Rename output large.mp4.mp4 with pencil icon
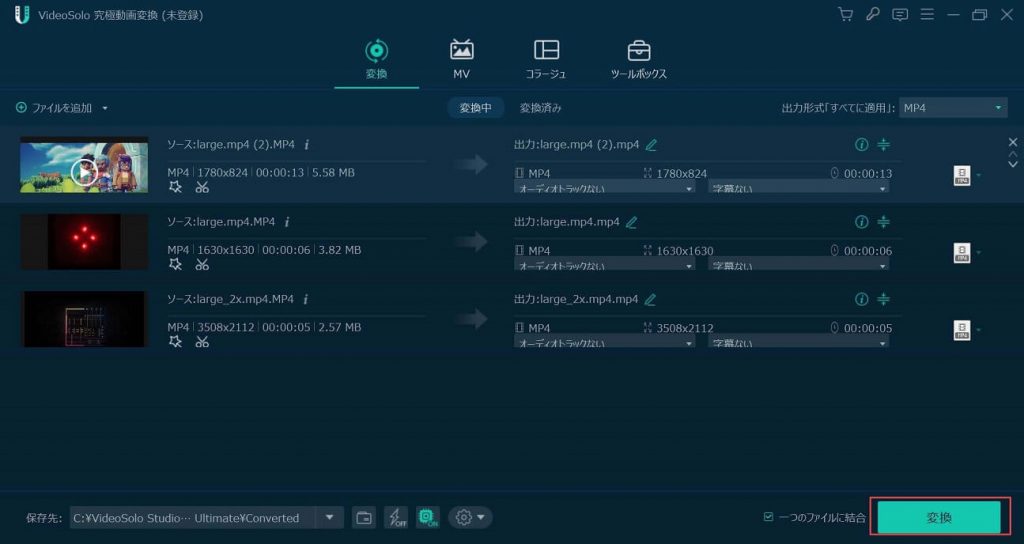The width and height of the screenshot is (1024, 544). [x=631, y=222]
